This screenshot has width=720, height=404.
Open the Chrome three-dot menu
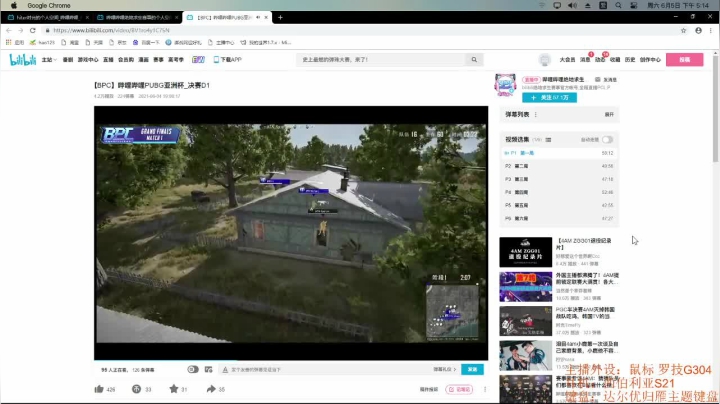pyautogui.click(x=711, y=30)
